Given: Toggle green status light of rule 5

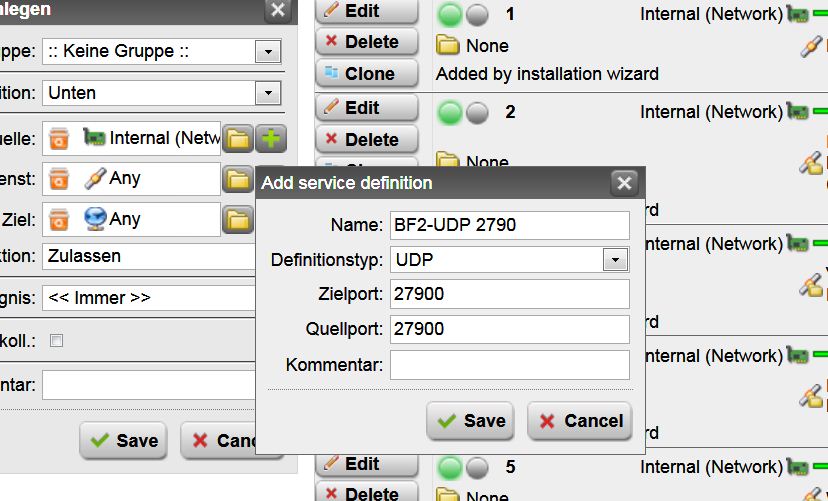Looking at the screenshot, I should click(x=450, y=468).
